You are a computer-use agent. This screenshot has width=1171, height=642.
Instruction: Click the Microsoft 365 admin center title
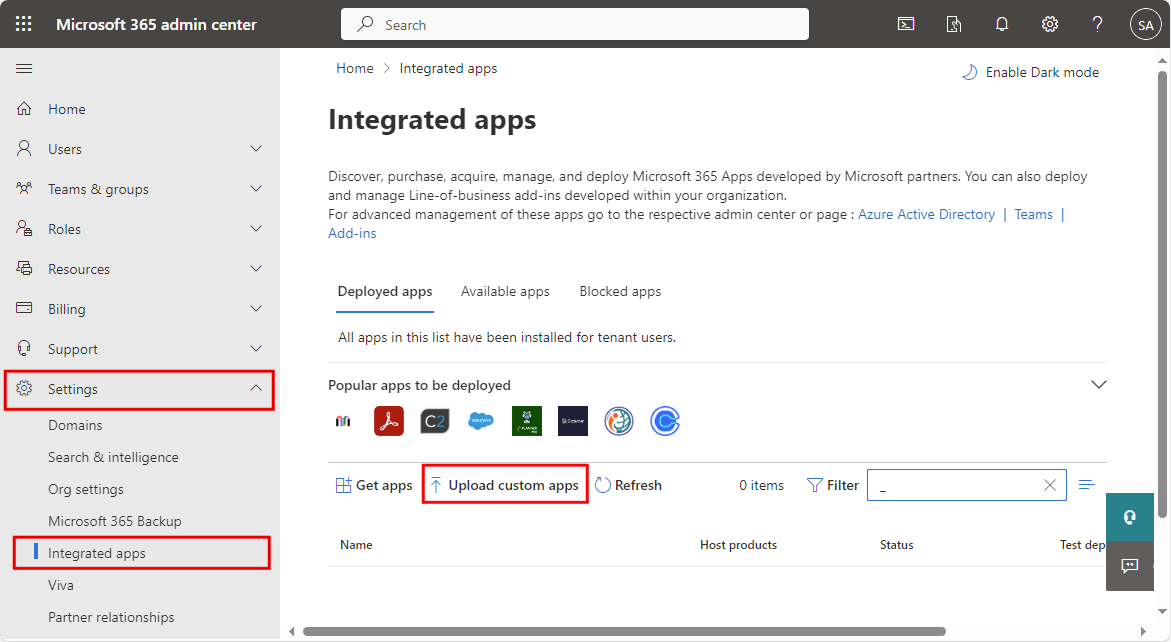(156, 25)
